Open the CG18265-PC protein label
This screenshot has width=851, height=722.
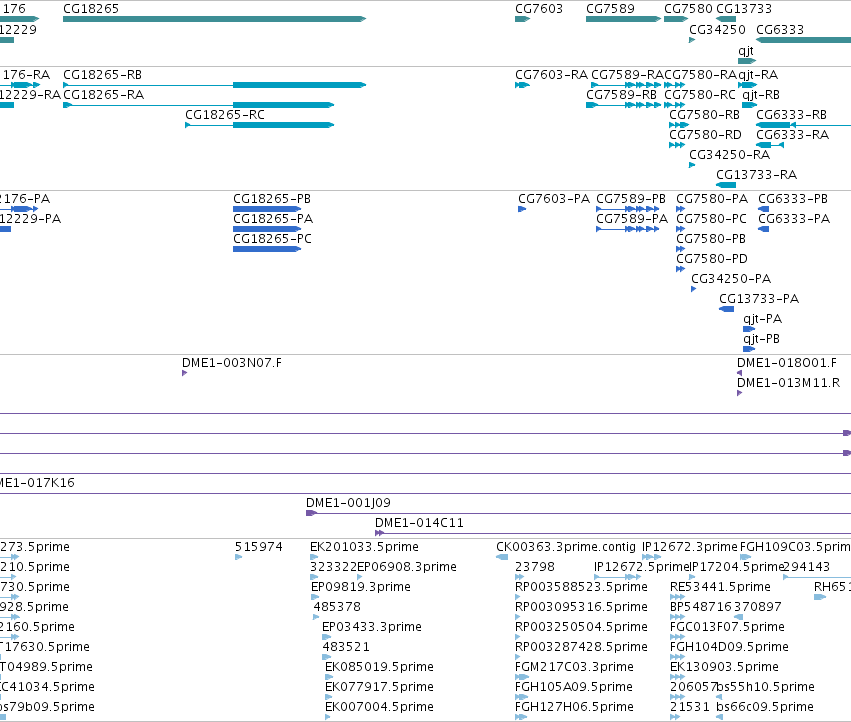point(272,239)
